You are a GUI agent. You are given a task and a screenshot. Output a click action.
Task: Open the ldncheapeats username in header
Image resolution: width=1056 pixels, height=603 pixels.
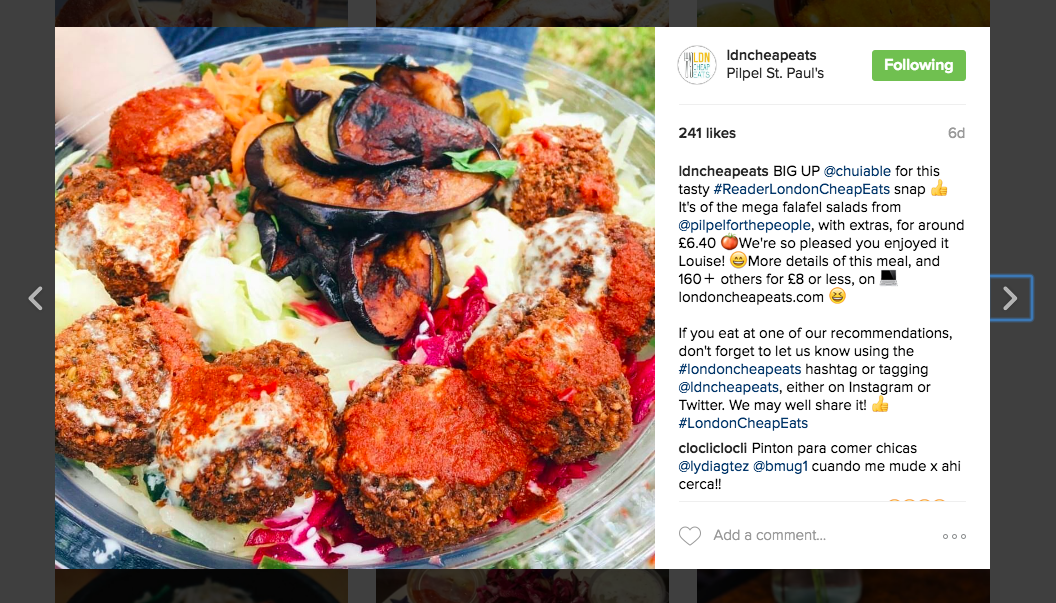point(771,55)
